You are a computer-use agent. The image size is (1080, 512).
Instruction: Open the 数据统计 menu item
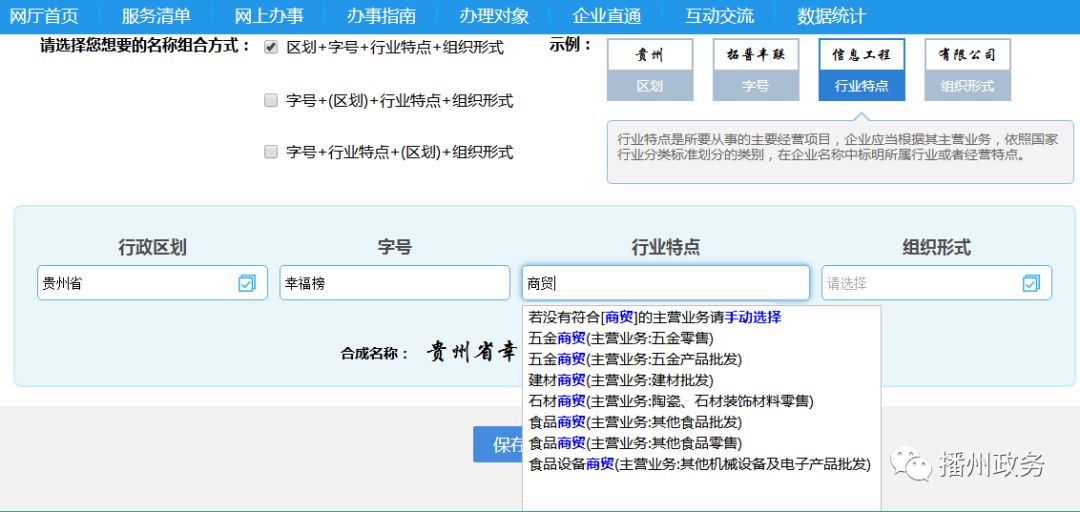click(x=831, y=16)
